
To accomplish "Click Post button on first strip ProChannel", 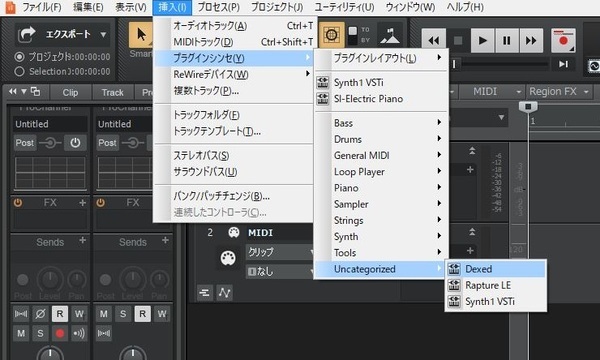I will pos(25,143).
